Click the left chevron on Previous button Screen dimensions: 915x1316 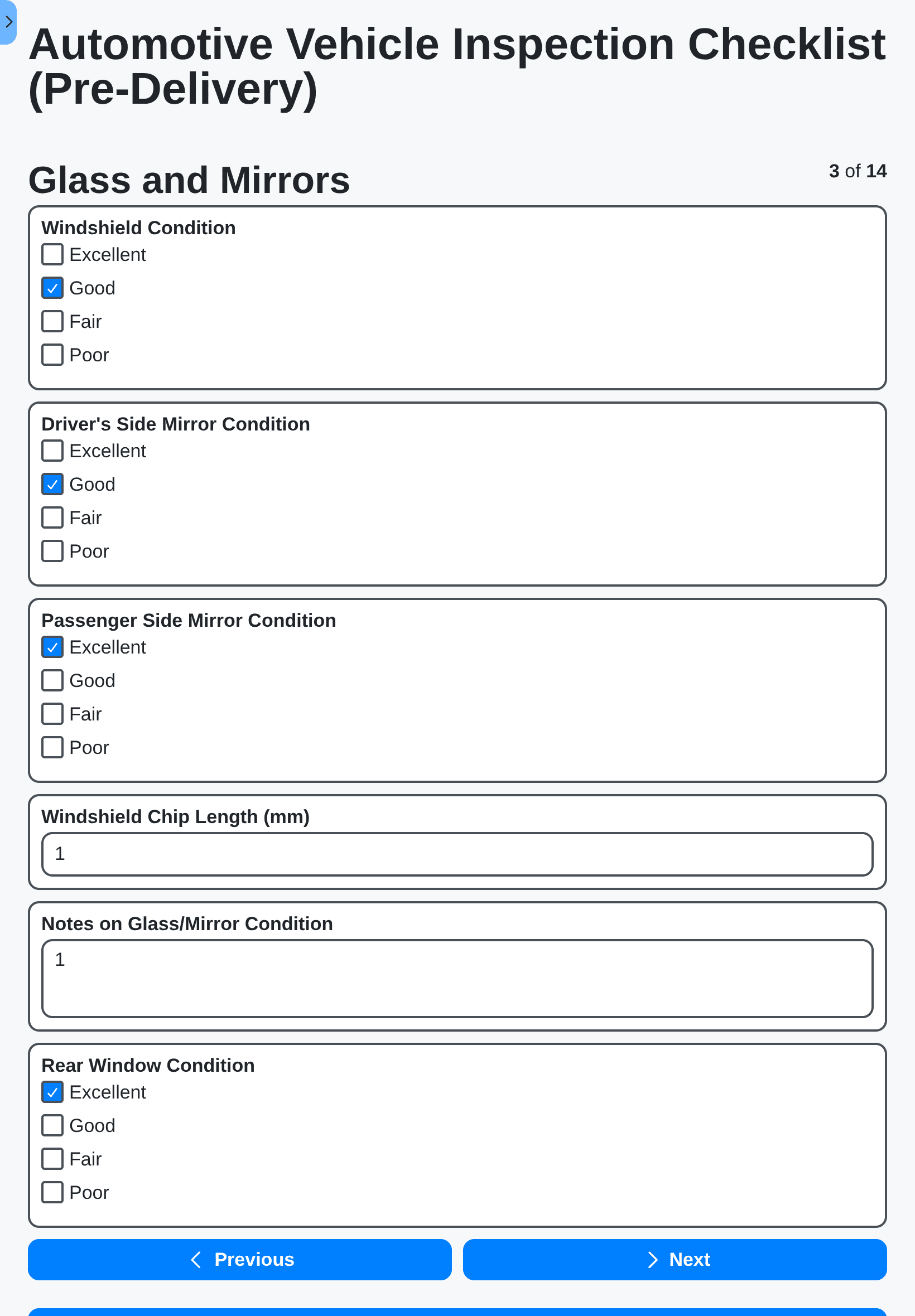[x=195, y=1259]
